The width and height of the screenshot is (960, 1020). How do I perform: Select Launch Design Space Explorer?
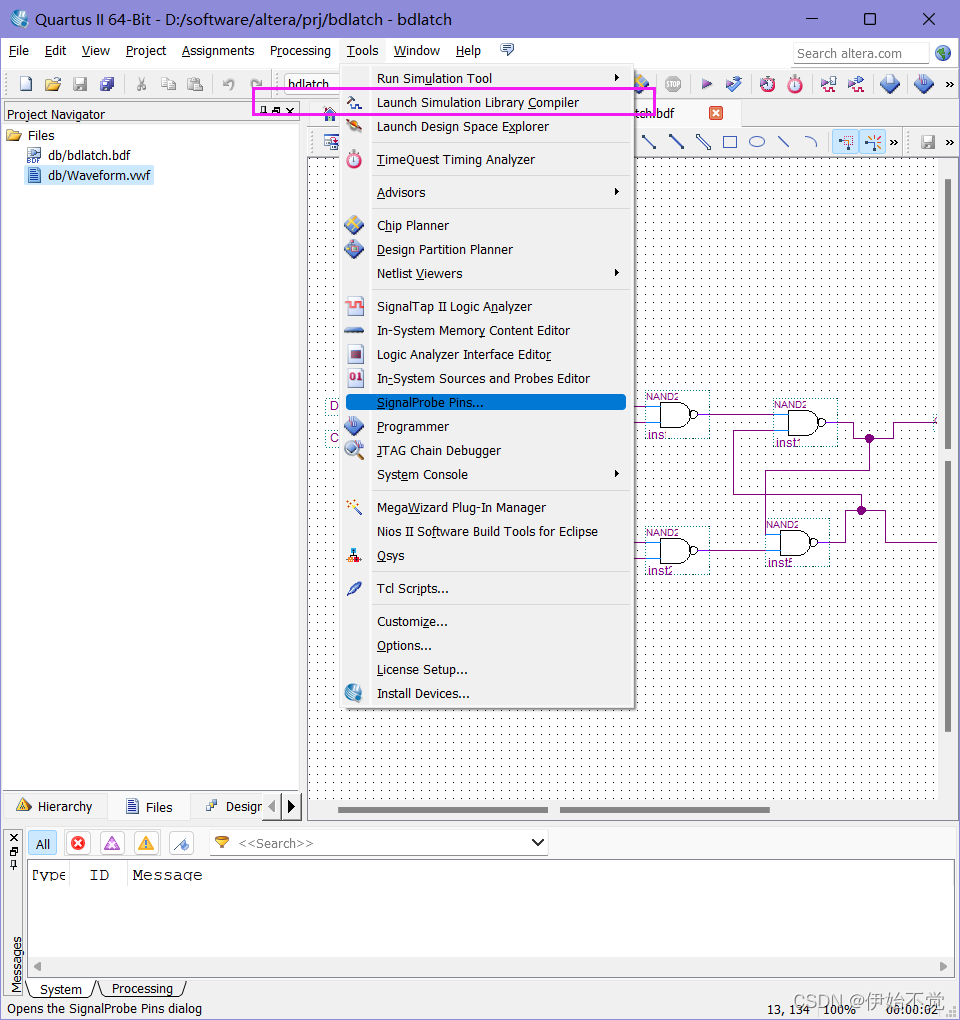pos(486,127)
